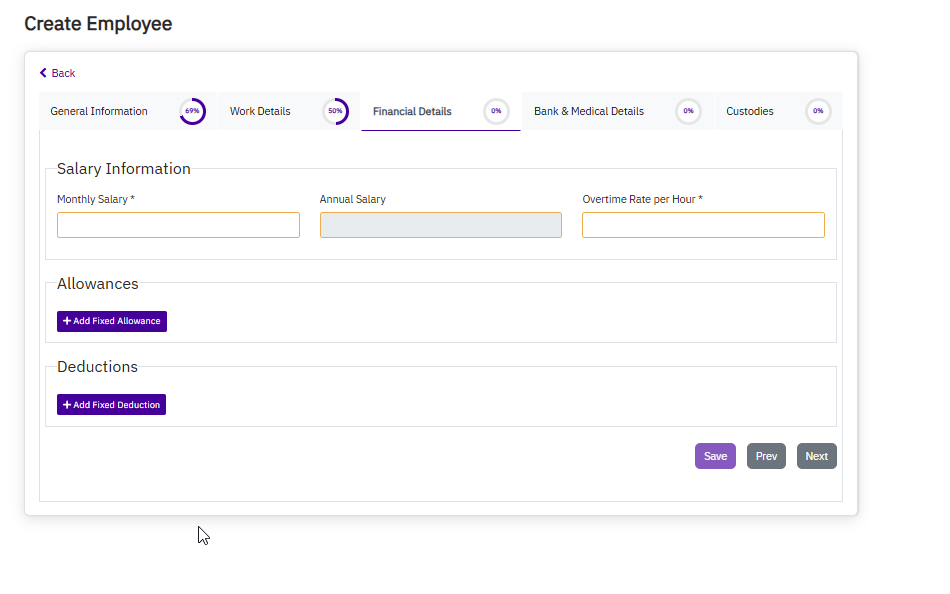Click the greyed-out Annual Salary field
The height and width of the screenshot is (594, 950).
[x=441, y=225]
